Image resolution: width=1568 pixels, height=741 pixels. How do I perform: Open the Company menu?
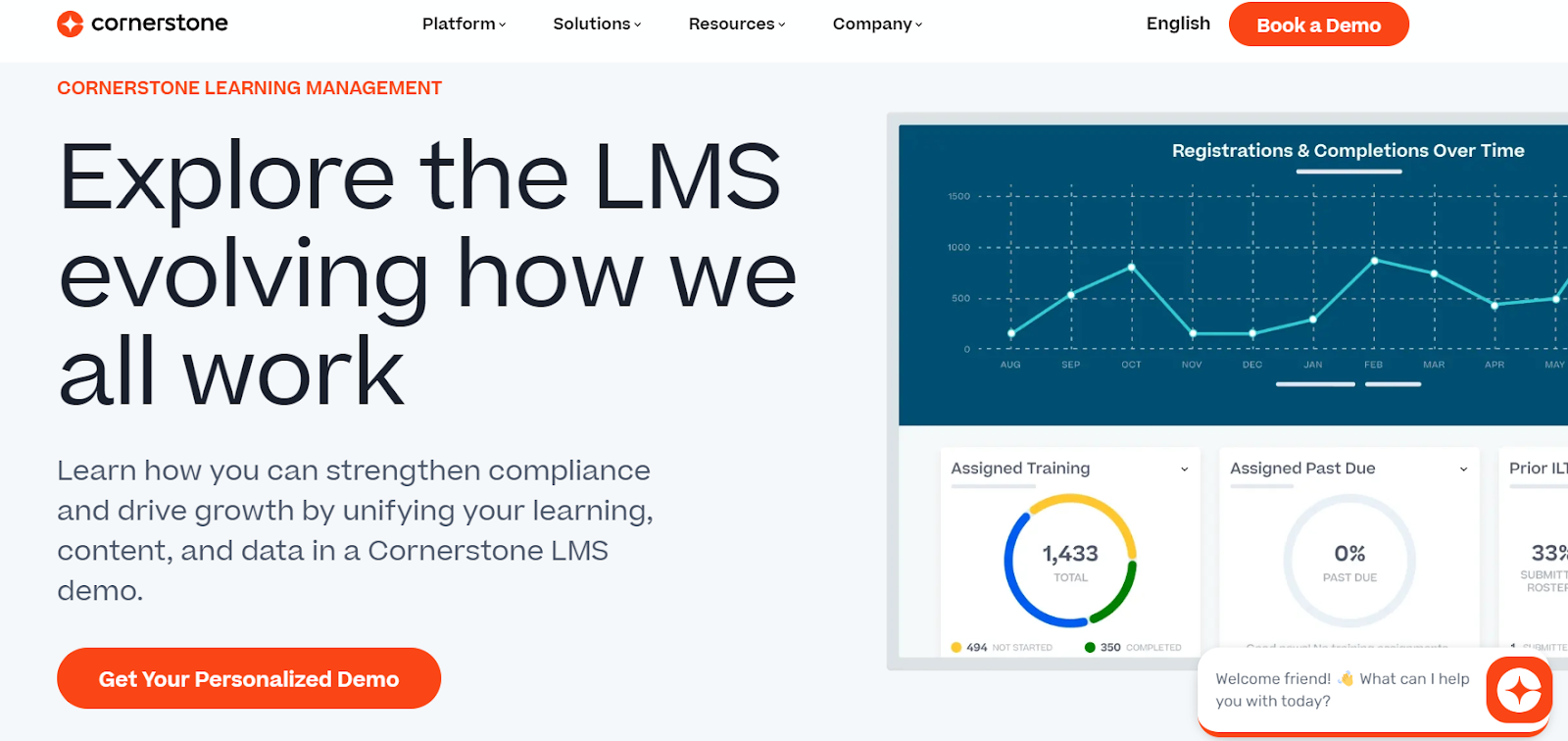coord(877,24)
